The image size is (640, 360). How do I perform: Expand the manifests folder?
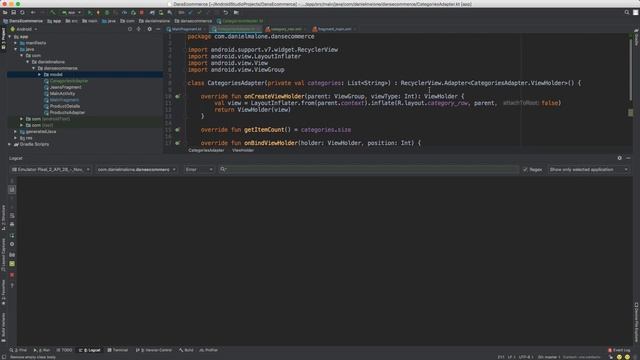point(16,43)
